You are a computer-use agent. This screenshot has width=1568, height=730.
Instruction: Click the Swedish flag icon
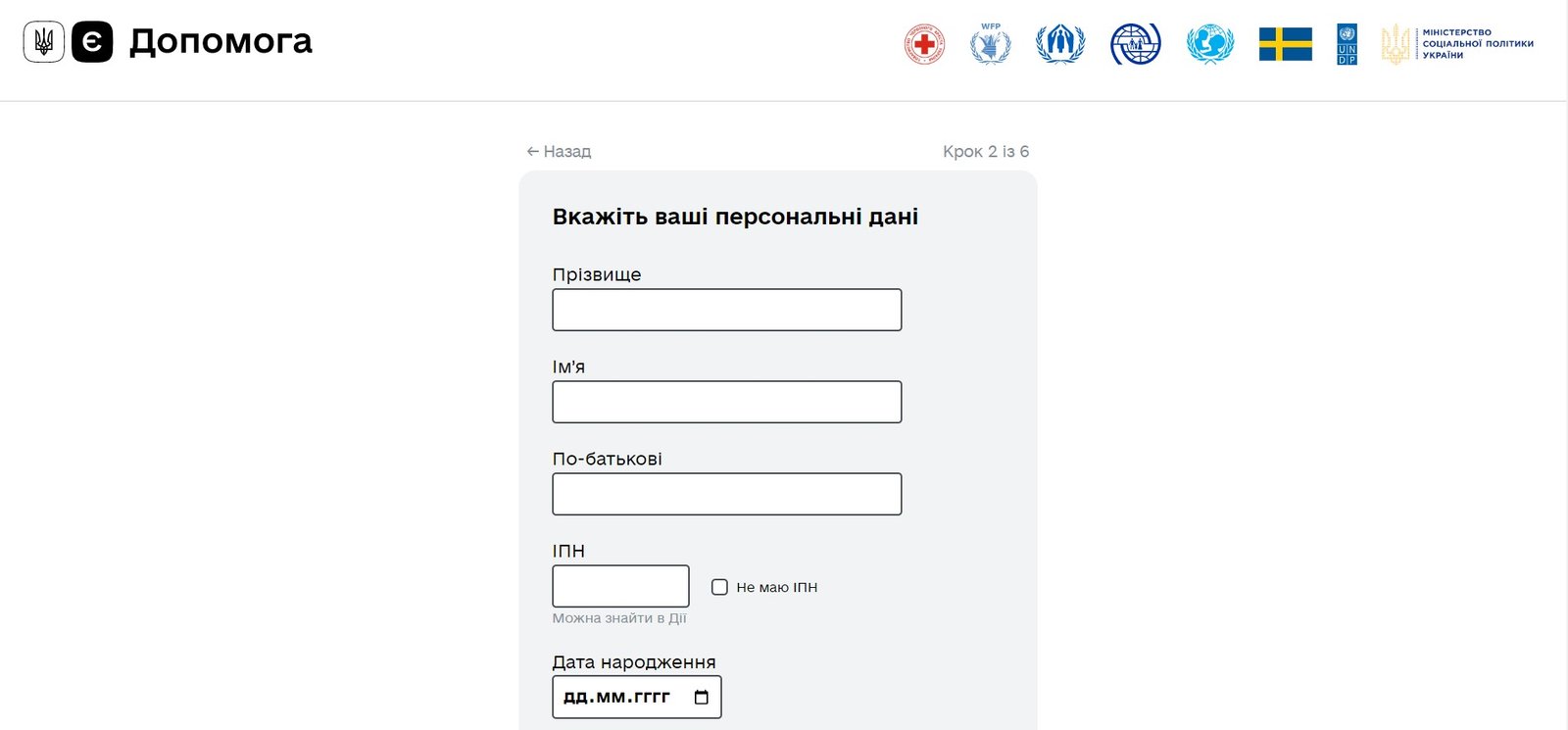coord(1285,44)
